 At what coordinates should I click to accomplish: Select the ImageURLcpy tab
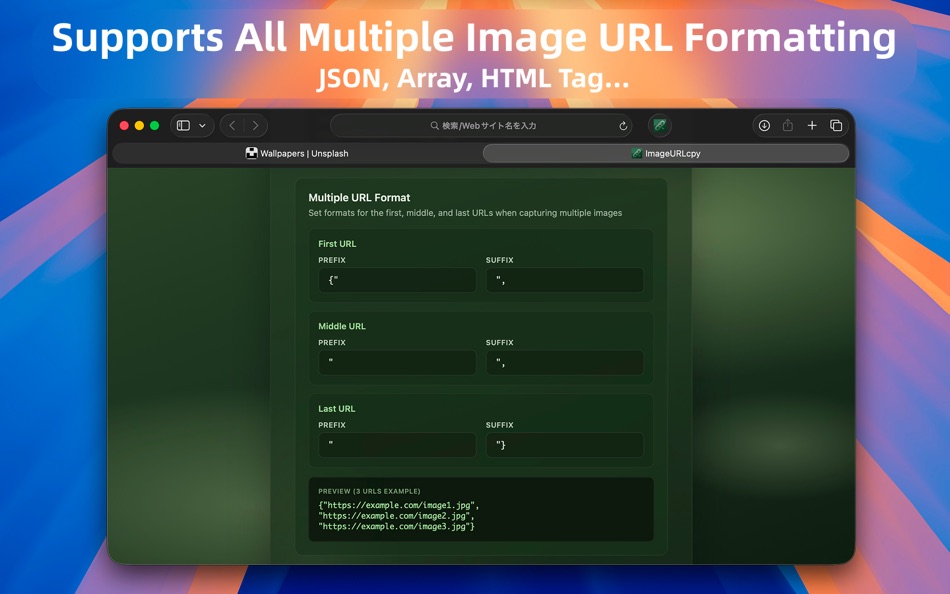coord(665,152)
